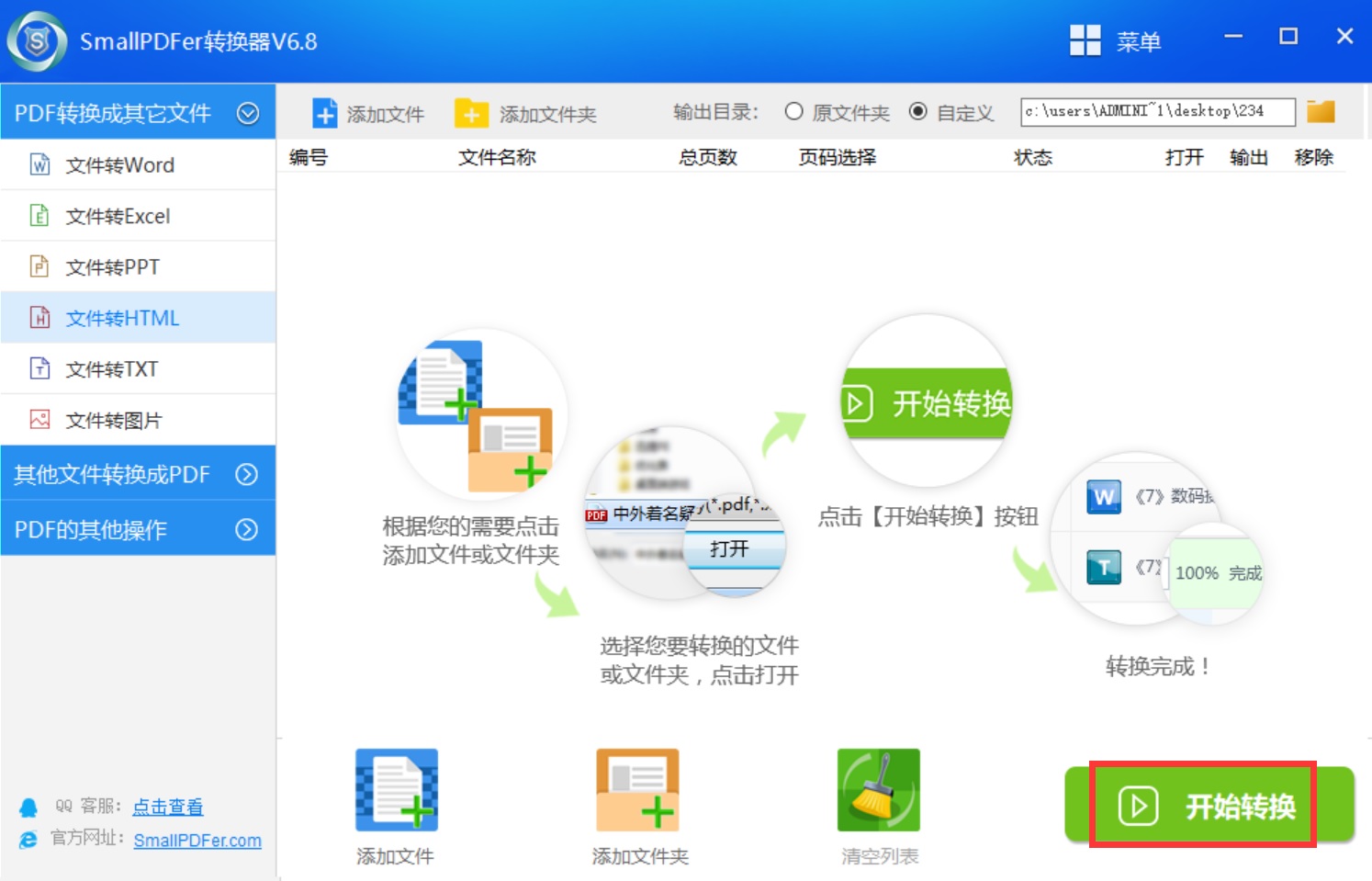Click the Word document icon in sidebar
The height and width of the screenshot is (881, 1372).
point(39,164)
